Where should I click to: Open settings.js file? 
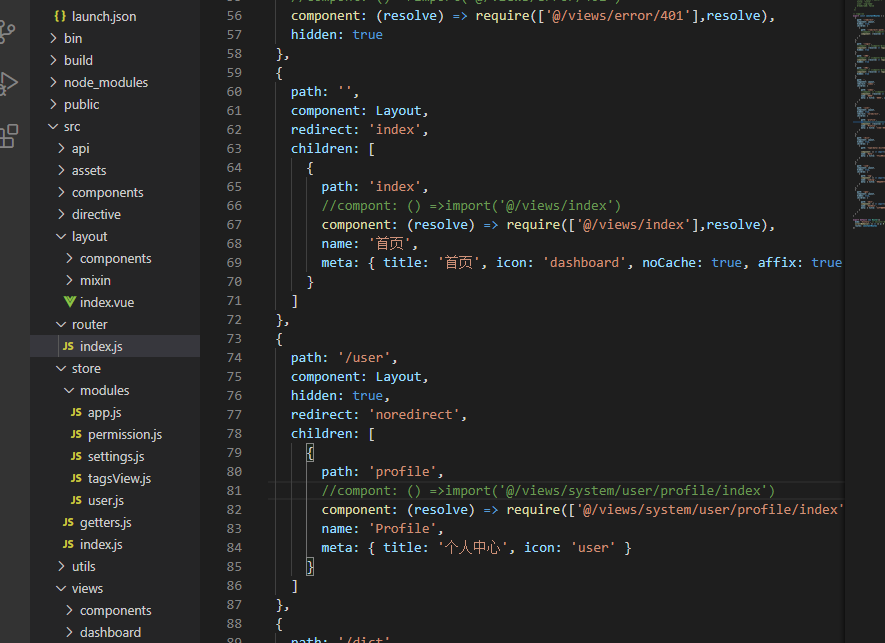pos(107,457)
